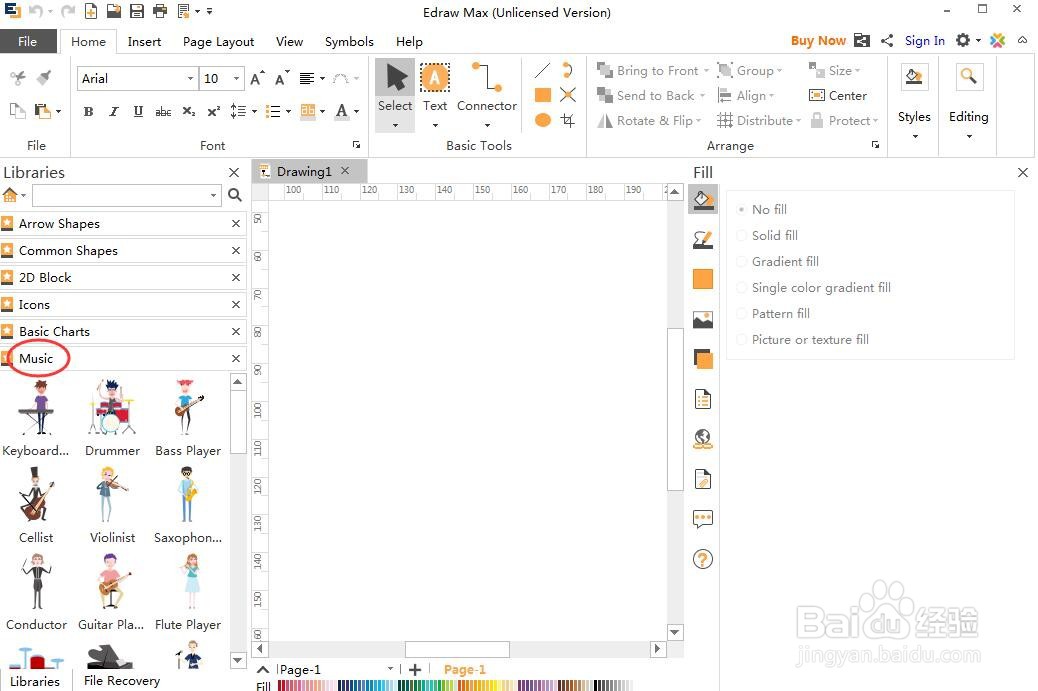Apply subscript formatting
The image size is (1038, 691).
pyautogui.click(x=189, y=111)
